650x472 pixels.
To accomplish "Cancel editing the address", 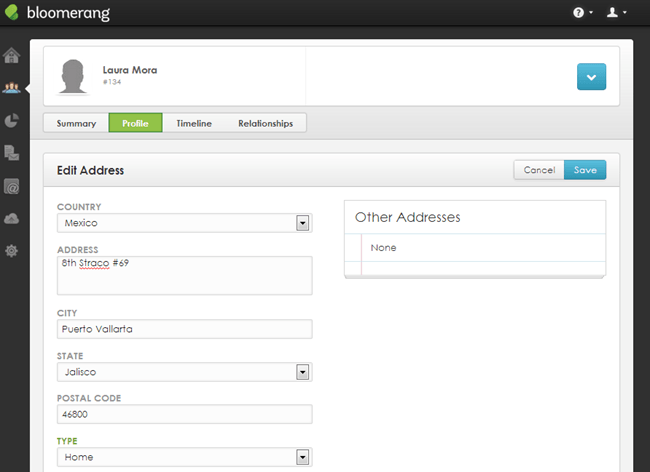I will [x=539, y=170].
